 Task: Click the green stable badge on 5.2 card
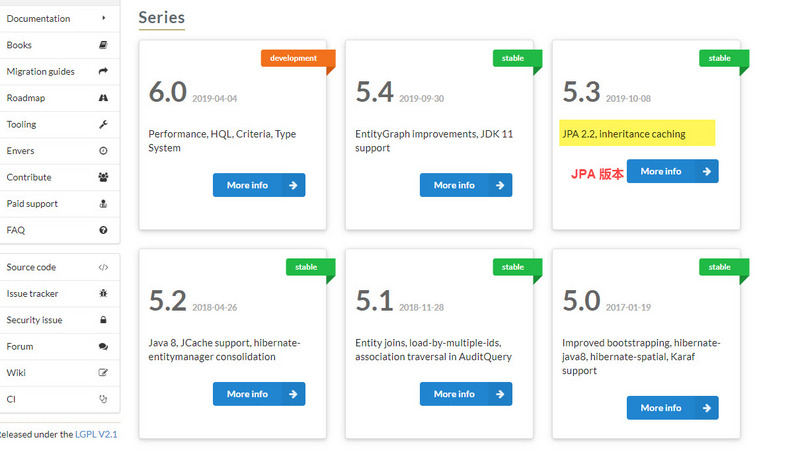[x=310, y=267]
